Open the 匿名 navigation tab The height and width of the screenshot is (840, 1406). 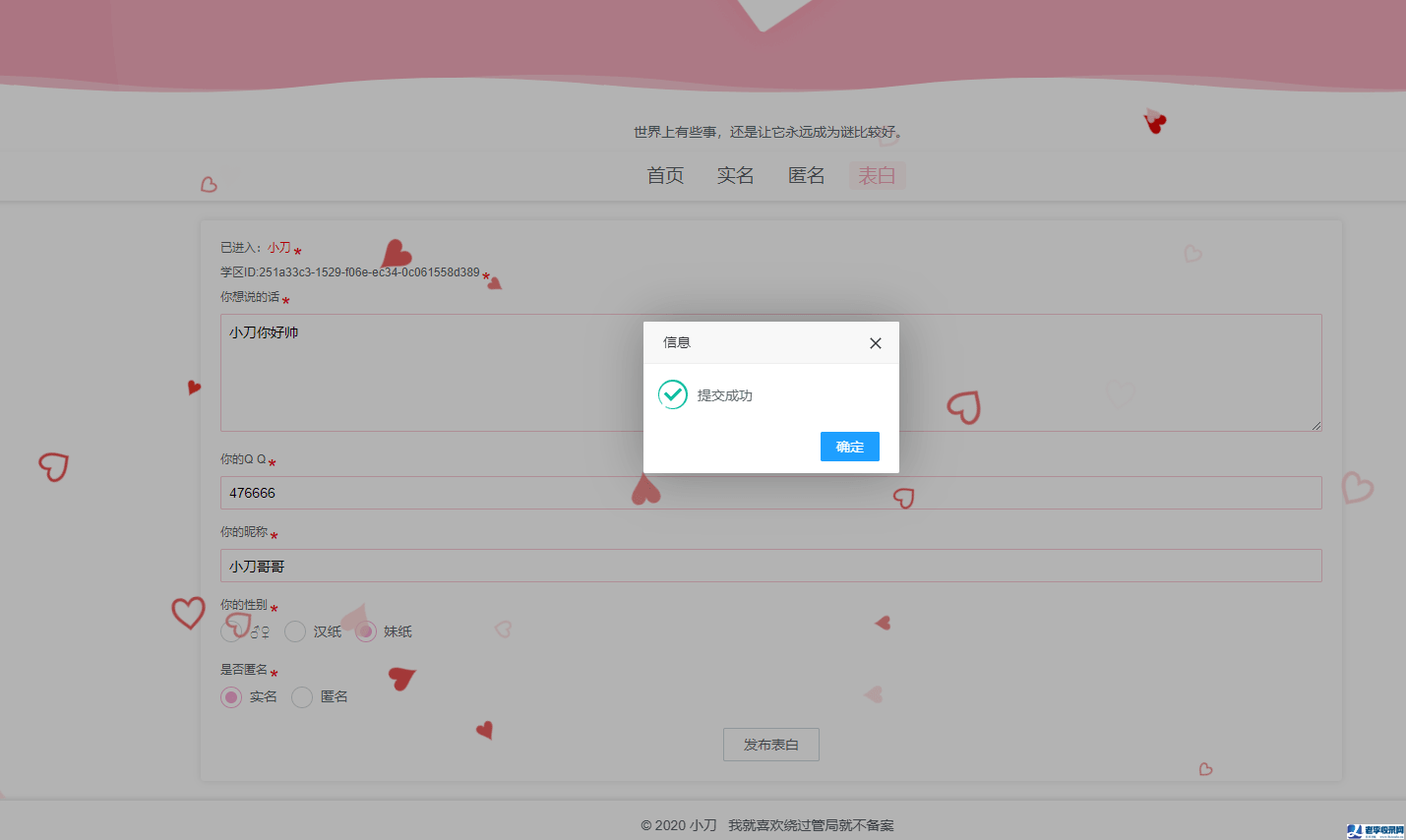pyautogui.click(x=806, y=175)
